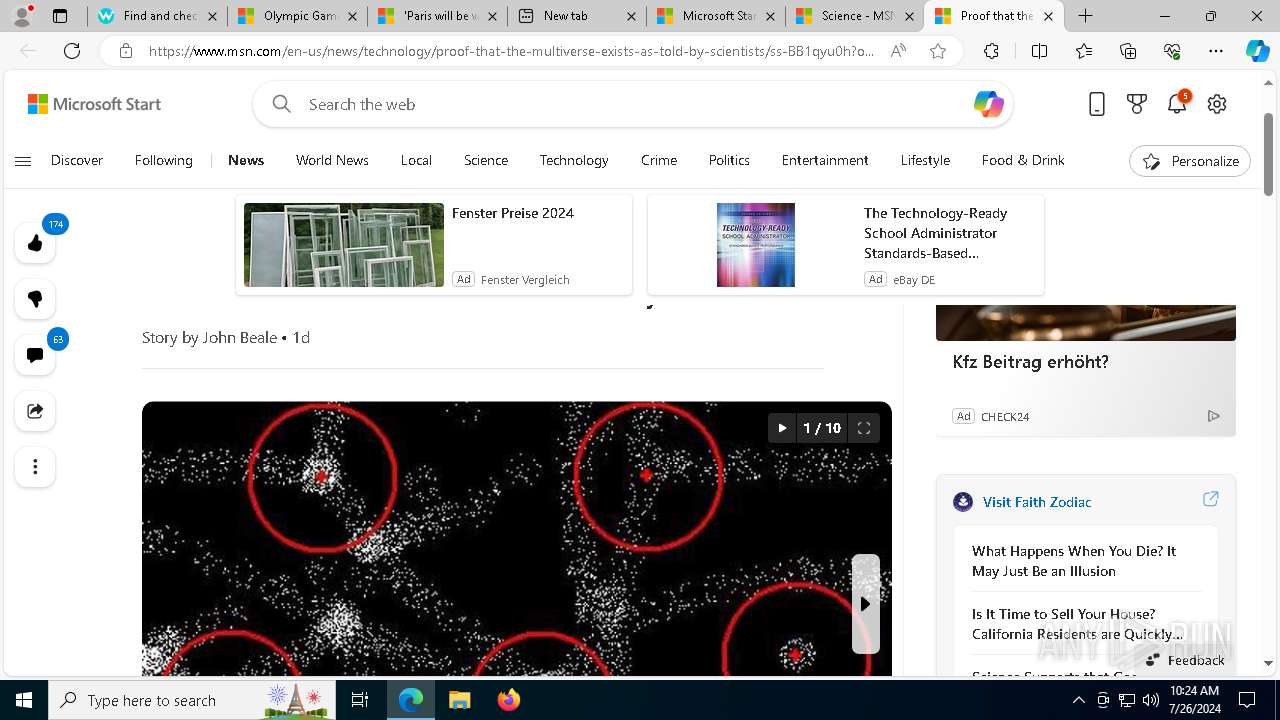
Task: Open File Explorer from the taskbar
Action: click(459, 700)
